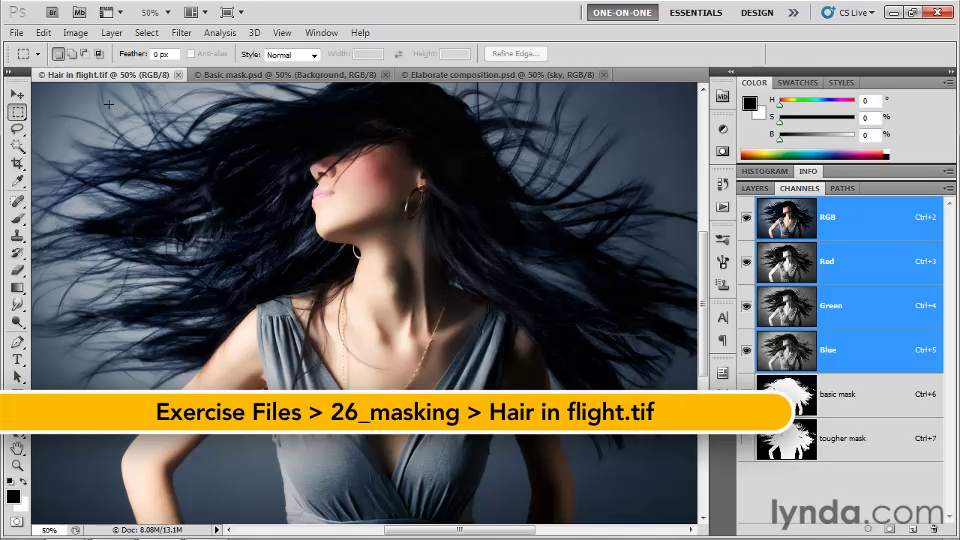Show the tougher mask channel

pyautogui.click(x=746, y=438)
